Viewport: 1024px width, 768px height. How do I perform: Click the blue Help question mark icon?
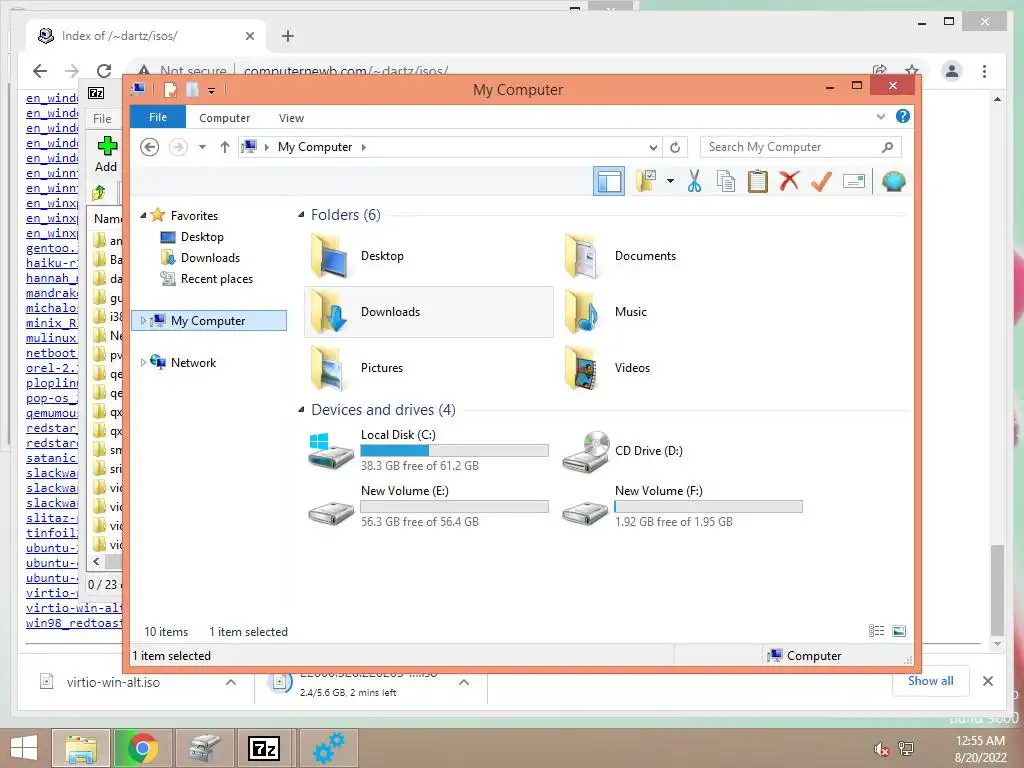pos(903,116)
